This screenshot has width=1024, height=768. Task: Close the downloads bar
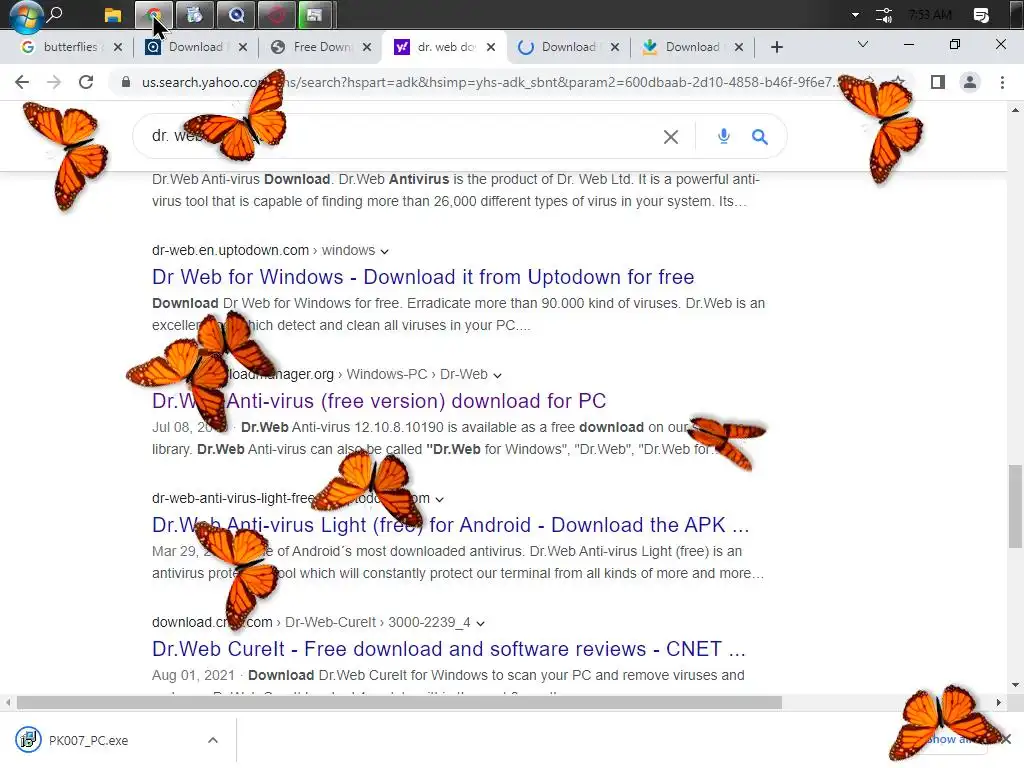[1006, 739]
